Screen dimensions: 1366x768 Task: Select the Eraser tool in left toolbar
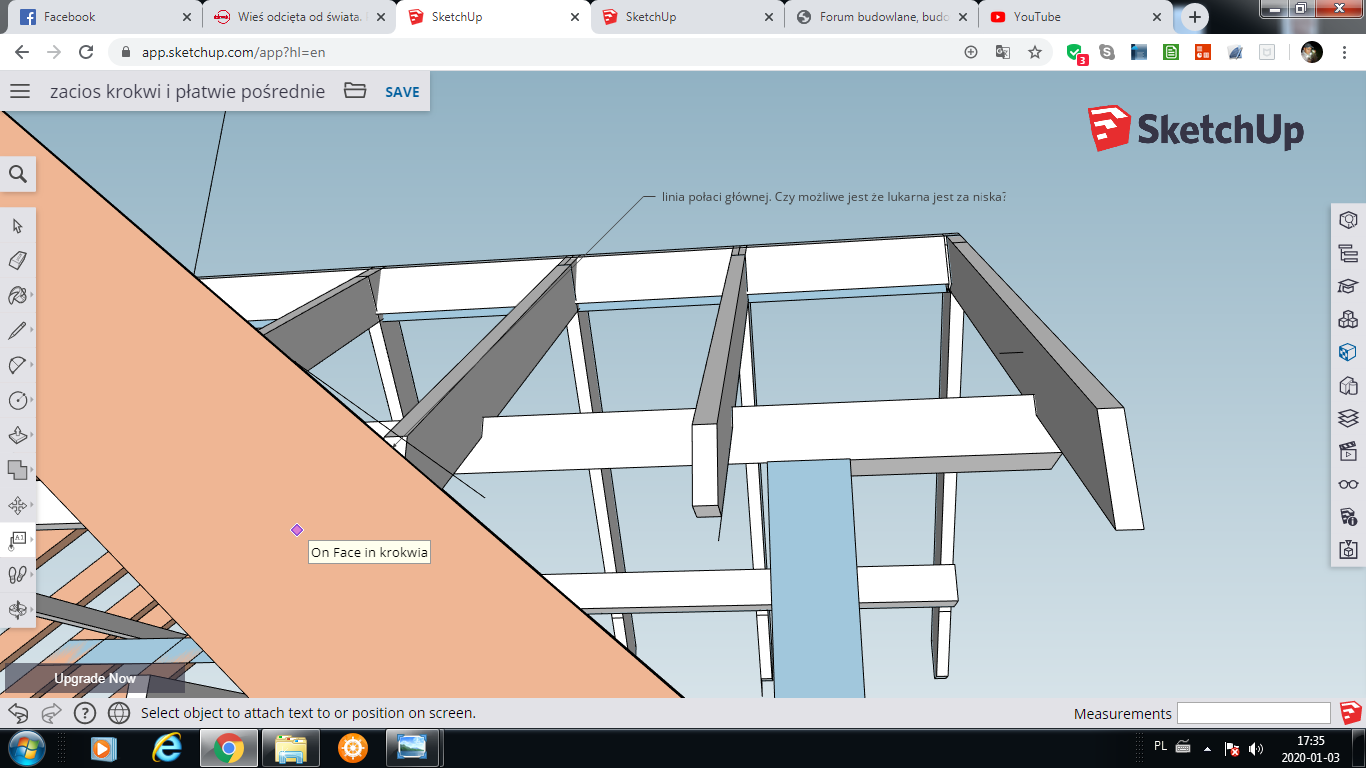click(x=17, y=260)
